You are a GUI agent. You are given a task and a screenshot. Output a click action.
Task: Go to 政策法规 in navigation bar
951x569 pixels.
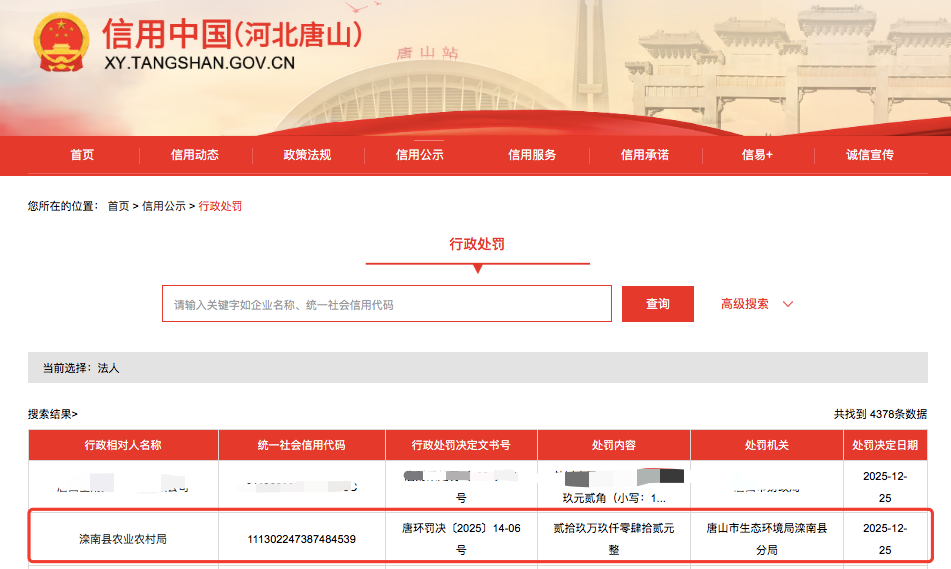(307, 155)
